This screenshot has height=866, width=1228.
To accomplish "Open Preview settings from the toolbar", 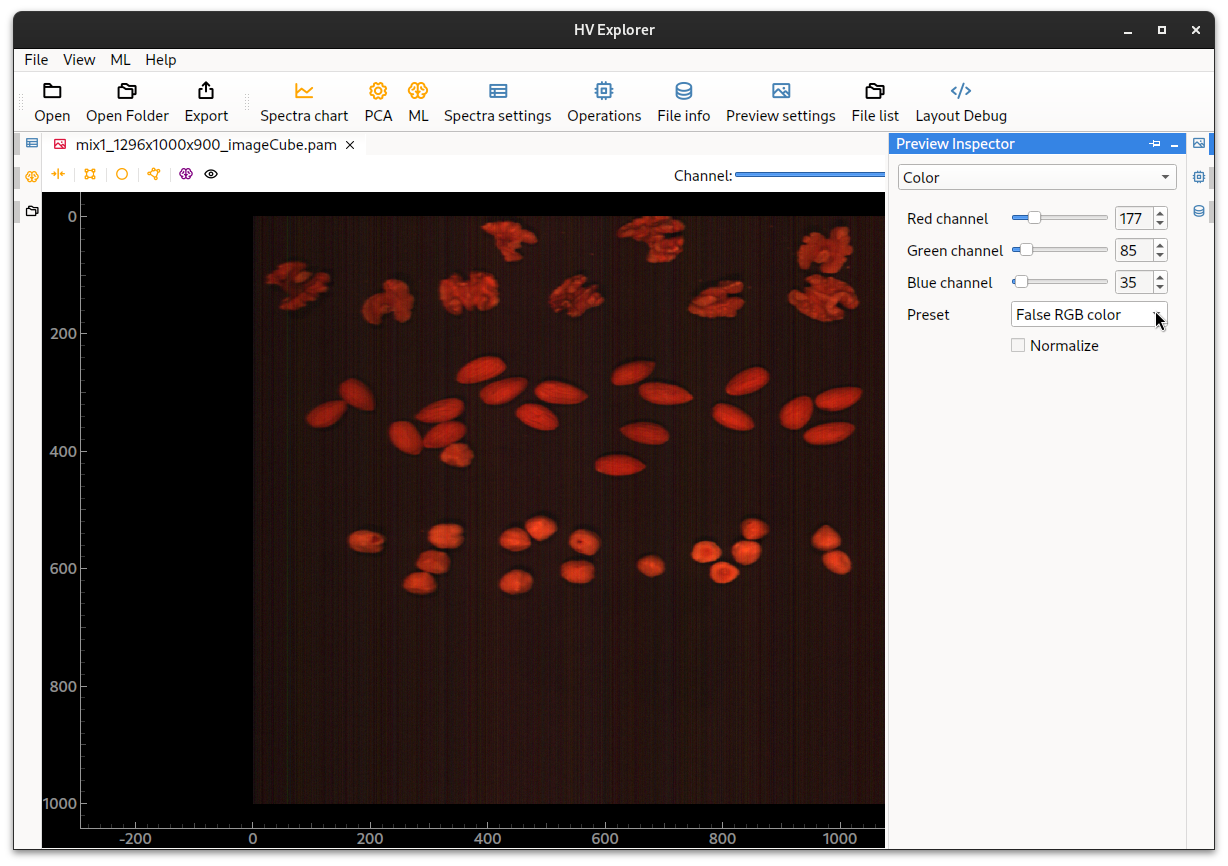I will coord(781,103).
